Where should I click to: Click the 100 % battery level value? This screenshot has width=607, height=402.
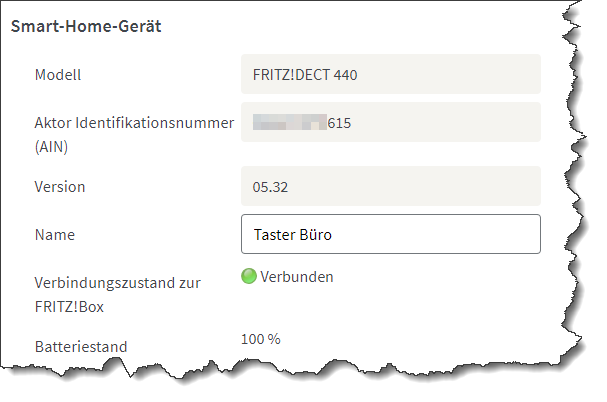pos(261,339)
